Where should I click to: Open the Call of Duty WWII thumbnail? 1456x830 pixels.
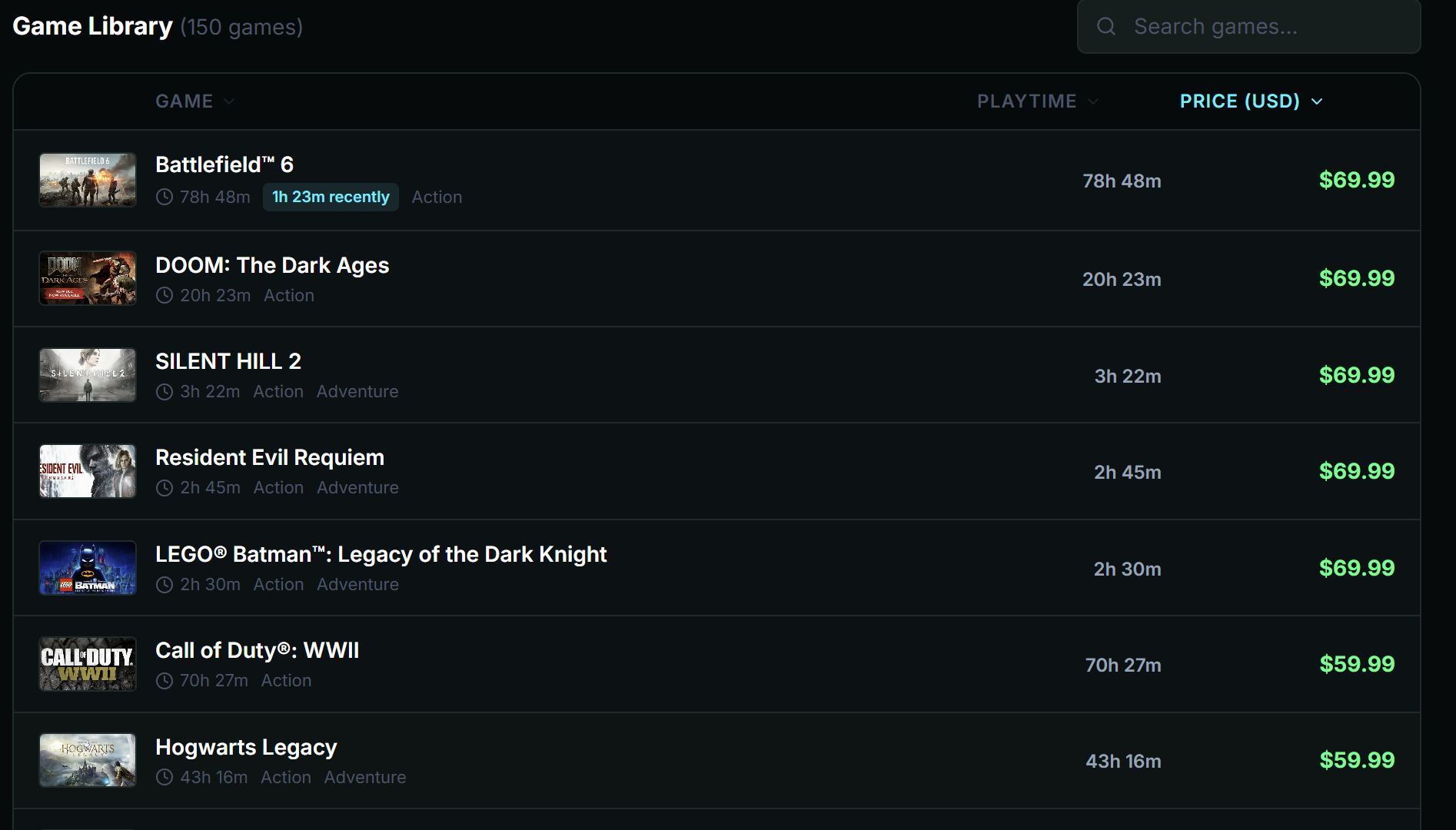(x=88, y=664)
